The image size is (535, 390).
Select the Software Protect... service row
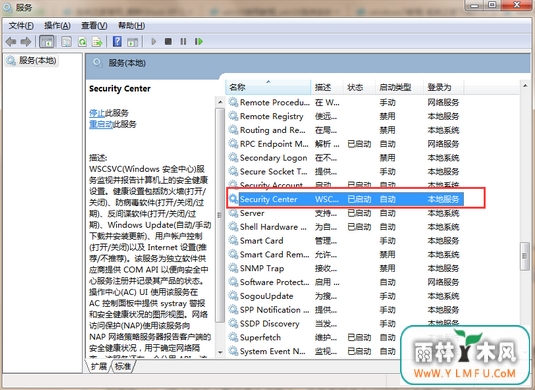pyautogui.click(x=345, y=282)
